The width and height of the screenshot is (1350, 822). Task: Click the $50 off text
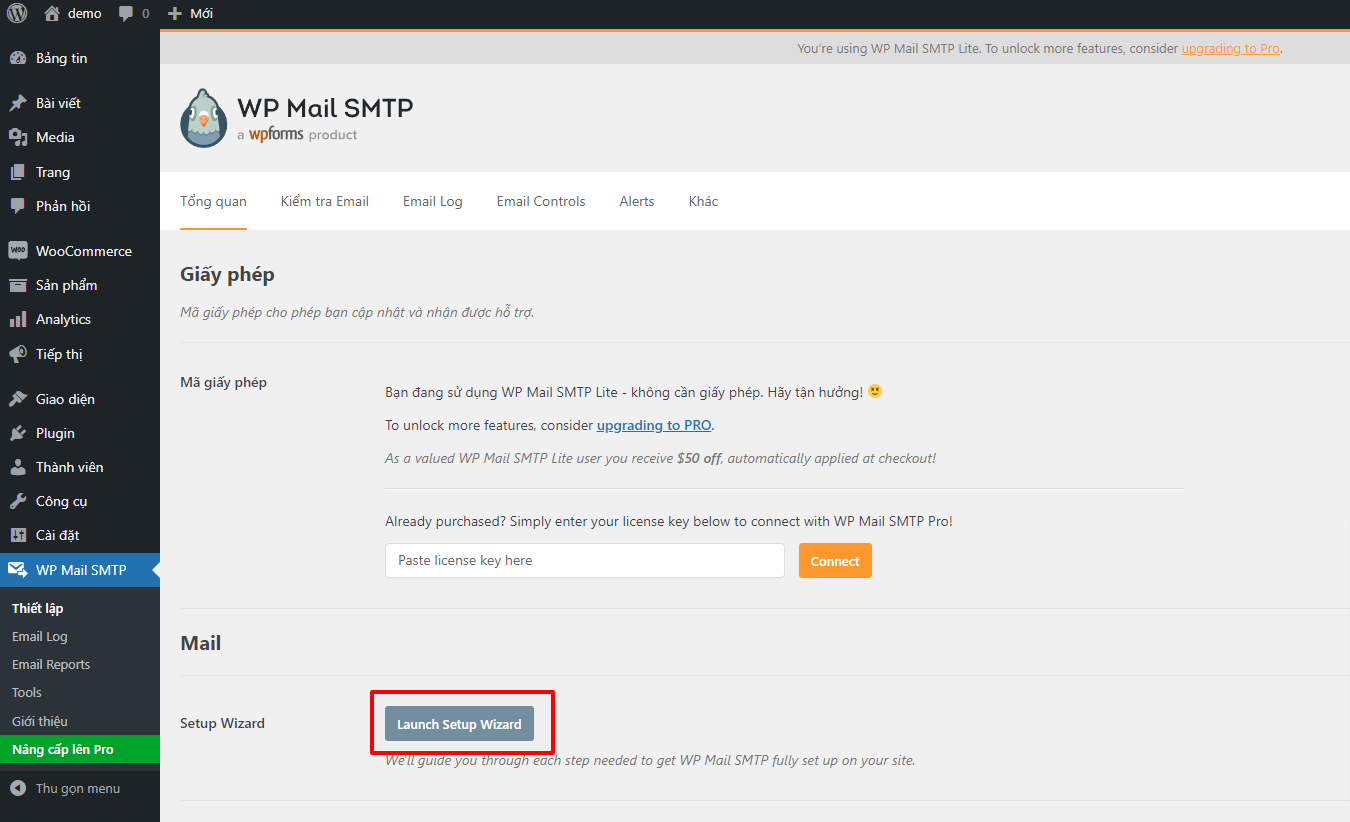tap(700, 458)
